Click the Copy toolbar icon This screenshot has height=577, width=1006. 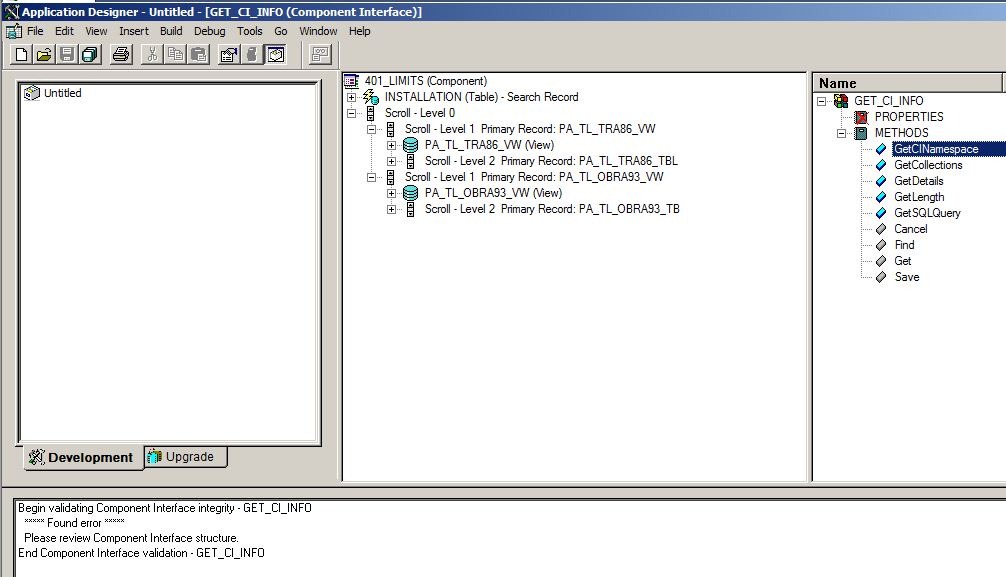point(175,55)
